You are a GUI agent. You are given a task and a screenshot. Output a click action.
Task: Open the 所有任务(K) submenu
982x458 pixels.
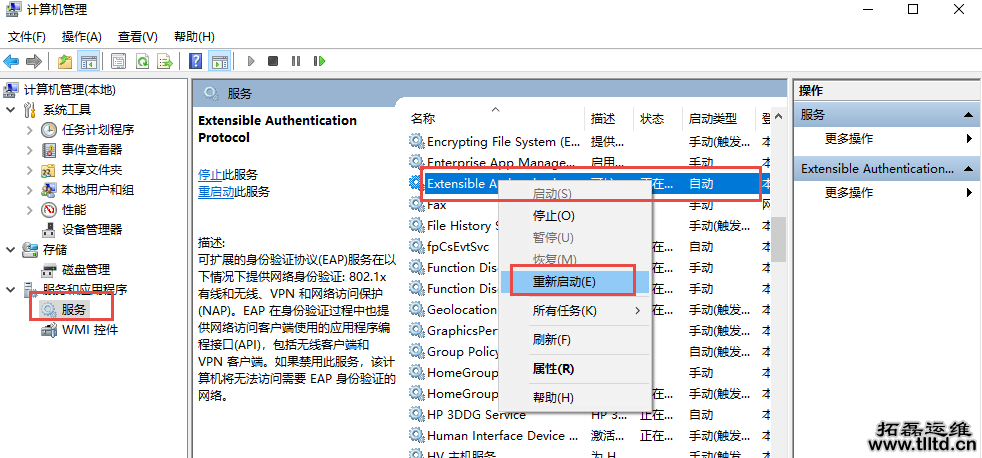[x=576, y=311]
